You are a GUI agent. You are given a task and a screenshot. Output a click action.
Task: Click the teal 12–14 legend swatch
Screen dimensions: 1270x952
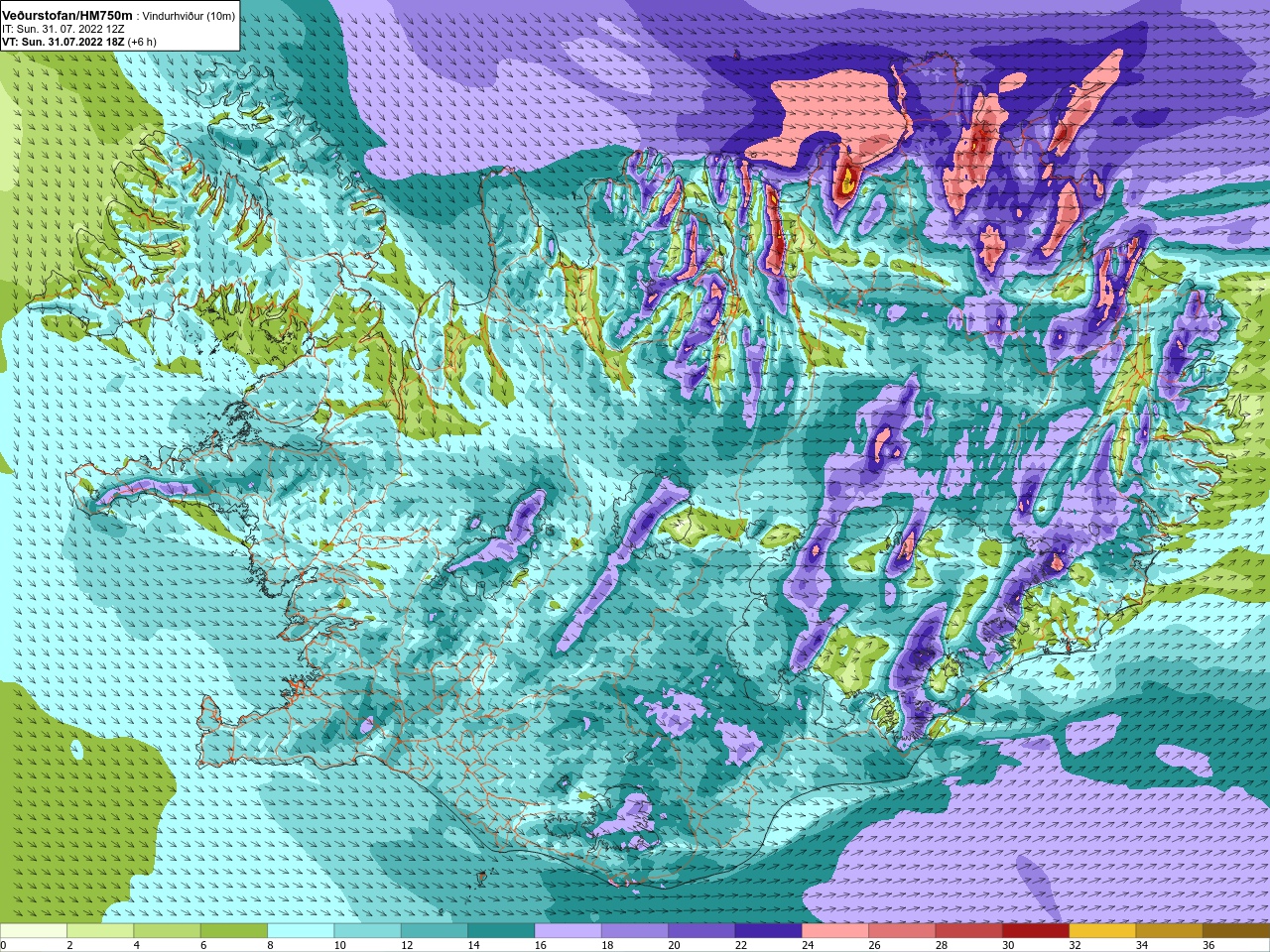[434, 931]
